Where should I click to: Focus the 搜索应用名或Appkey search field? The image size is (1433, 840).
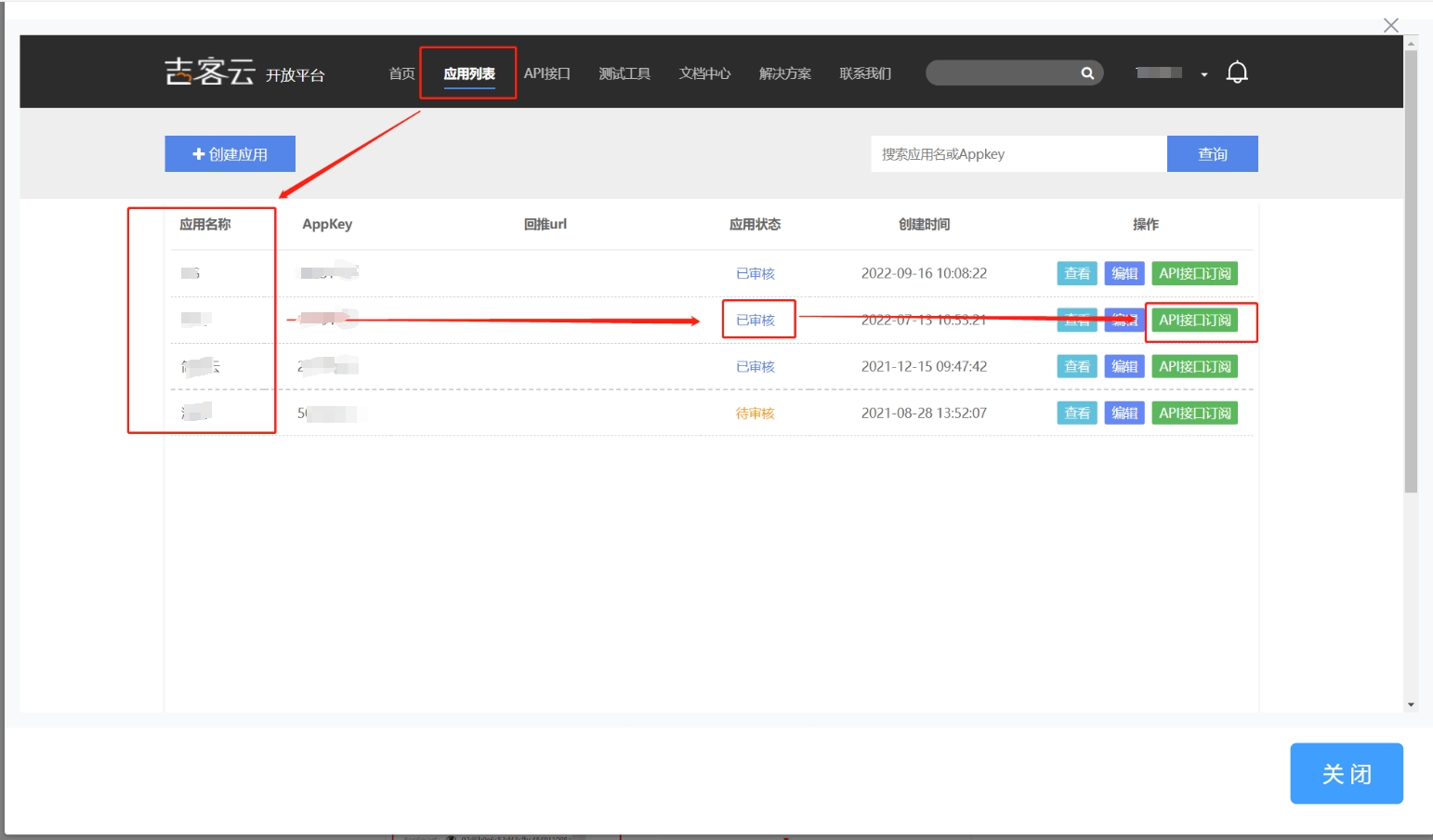(1018, 154)
